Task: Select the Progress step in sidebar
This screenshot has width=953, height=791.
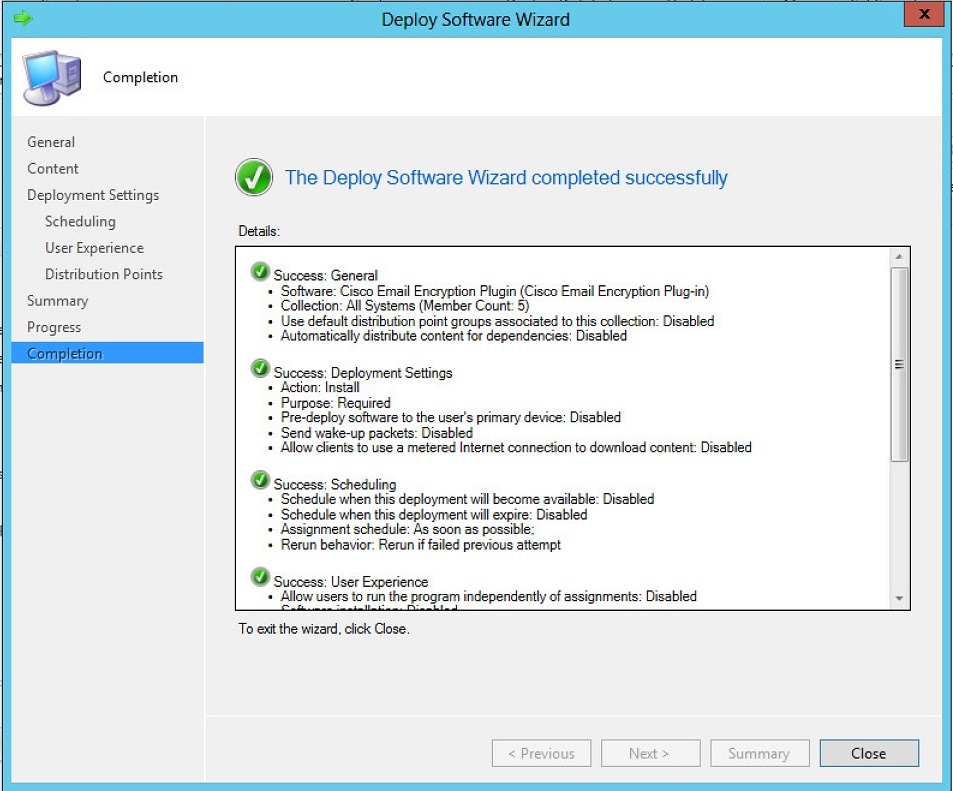Action: point(54,327)
